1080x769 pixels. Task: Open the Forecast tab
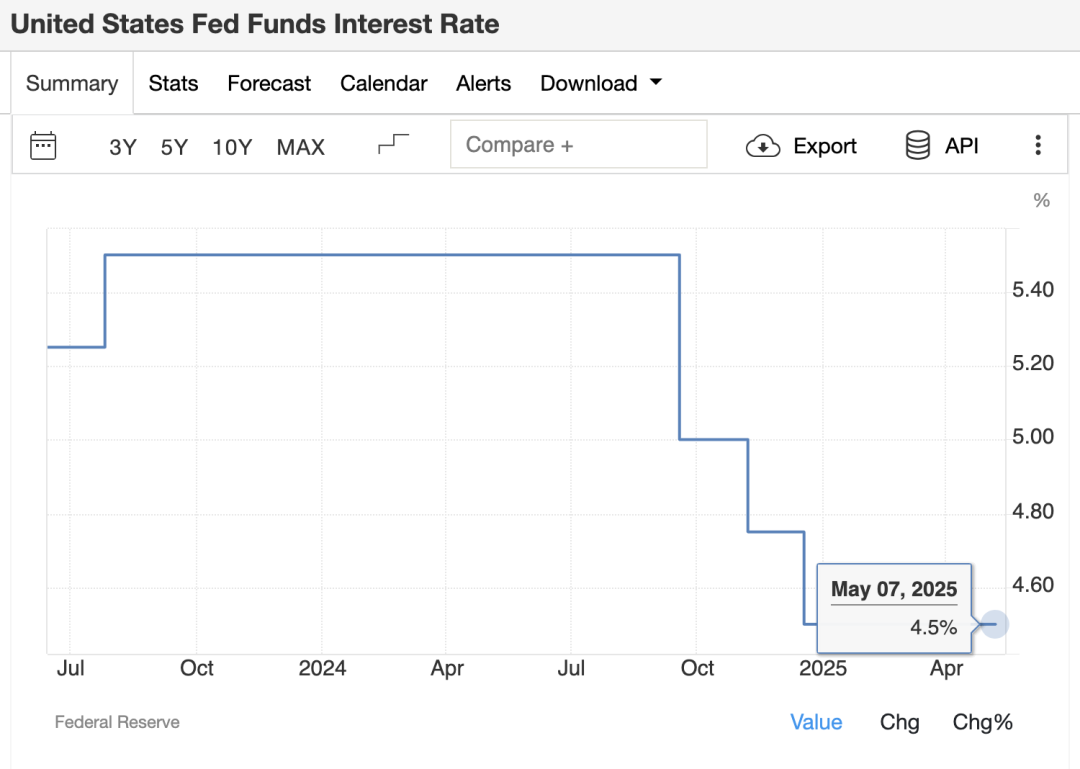[x=269, y=84]
